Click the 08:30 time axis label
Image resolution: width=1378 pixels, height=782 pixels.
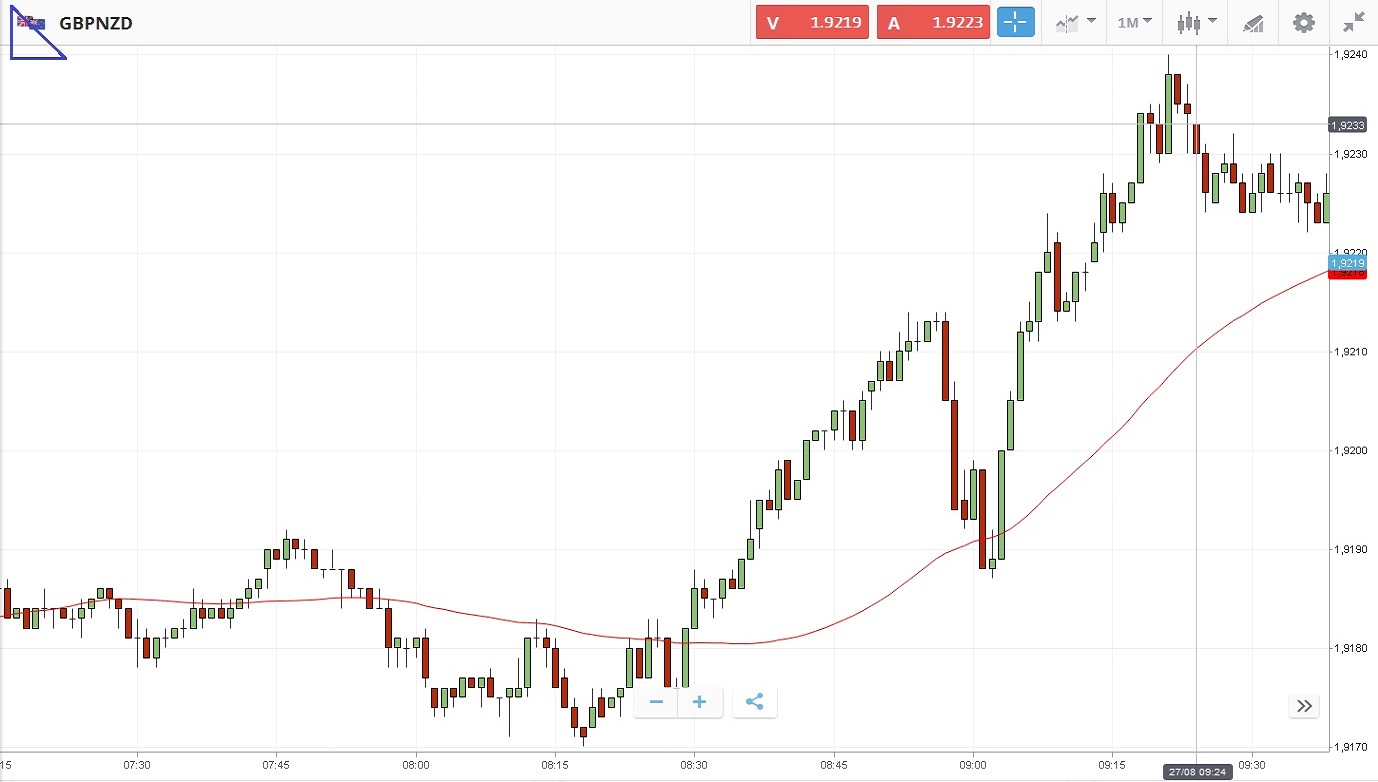click(x=694, y=765)
